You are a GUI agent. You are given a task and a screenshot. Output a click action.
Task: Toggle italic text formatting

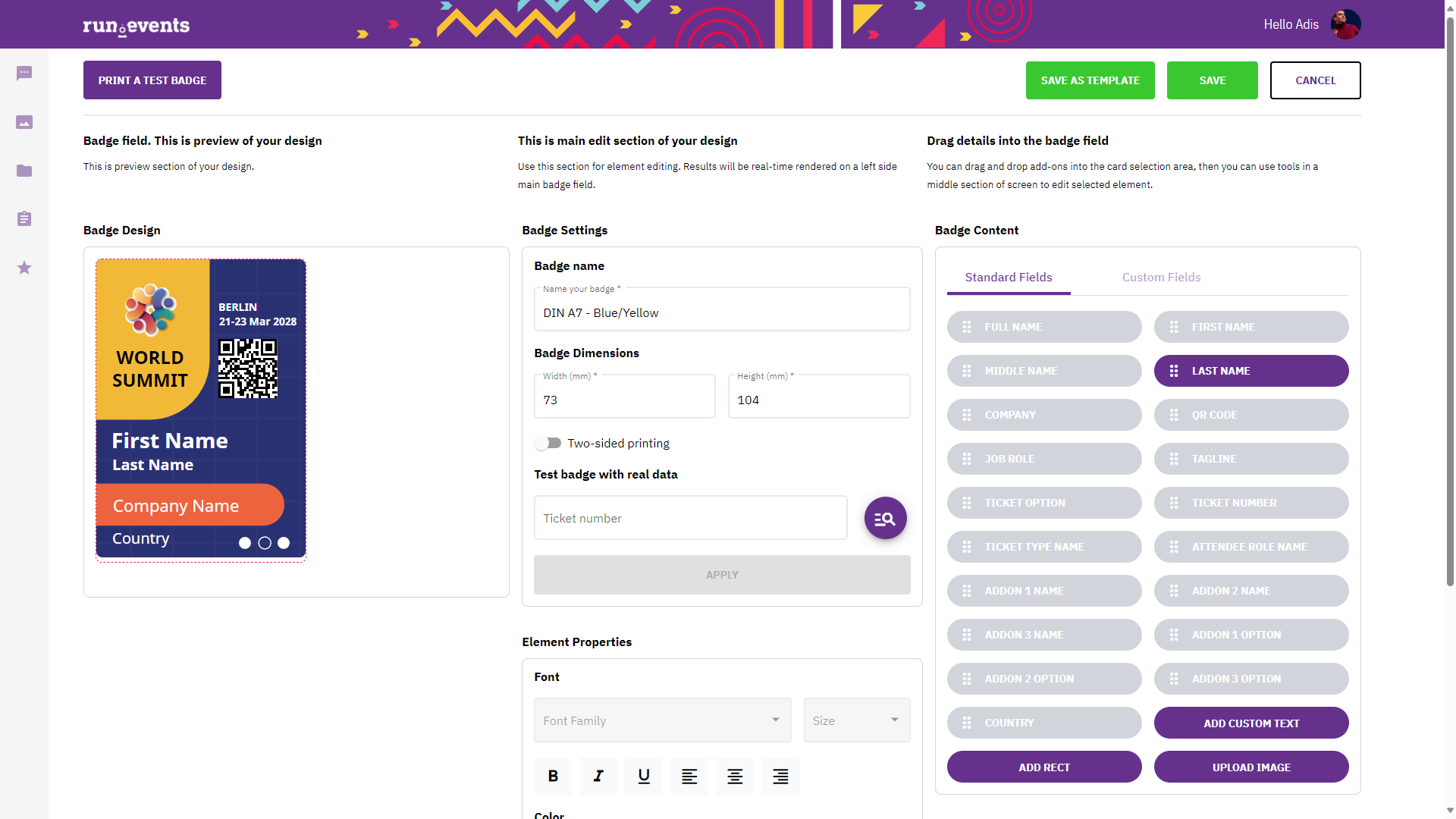point(598,776)
